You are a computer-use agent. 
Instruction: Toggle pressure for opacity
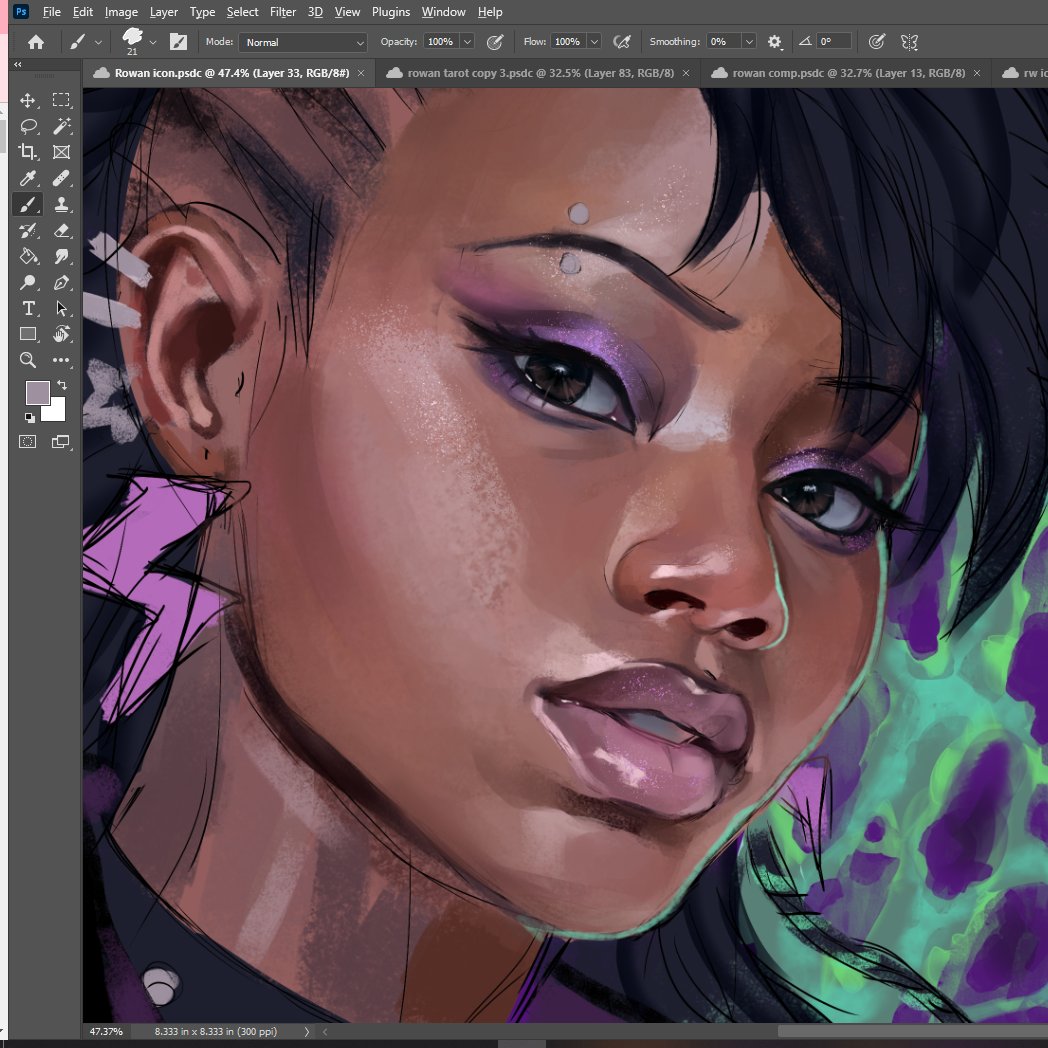pos(495,42)
